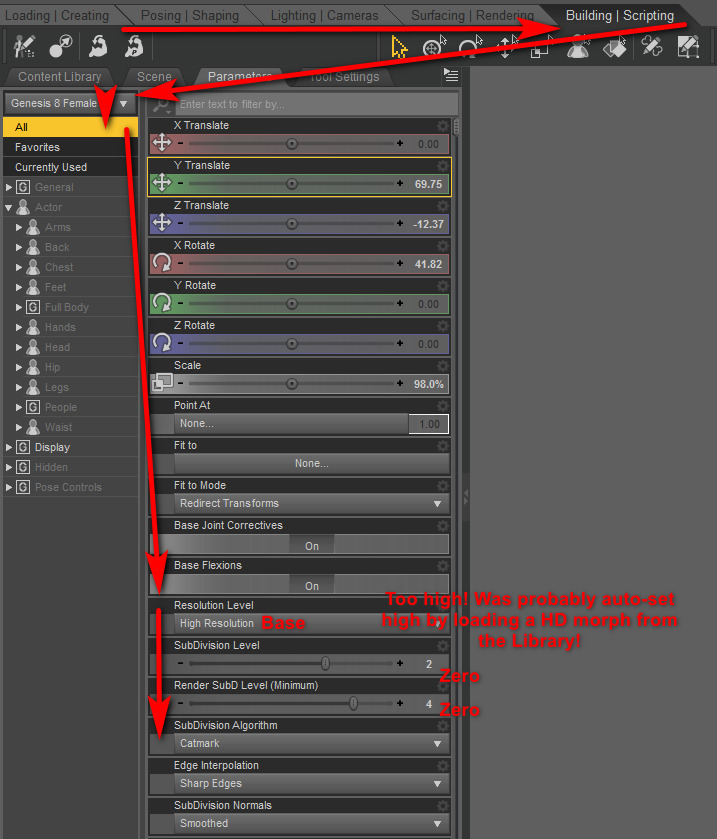Select the yellow arrow Node Selection tool
The height and width of the screenshot is (839, 717).
pos(399,46)
